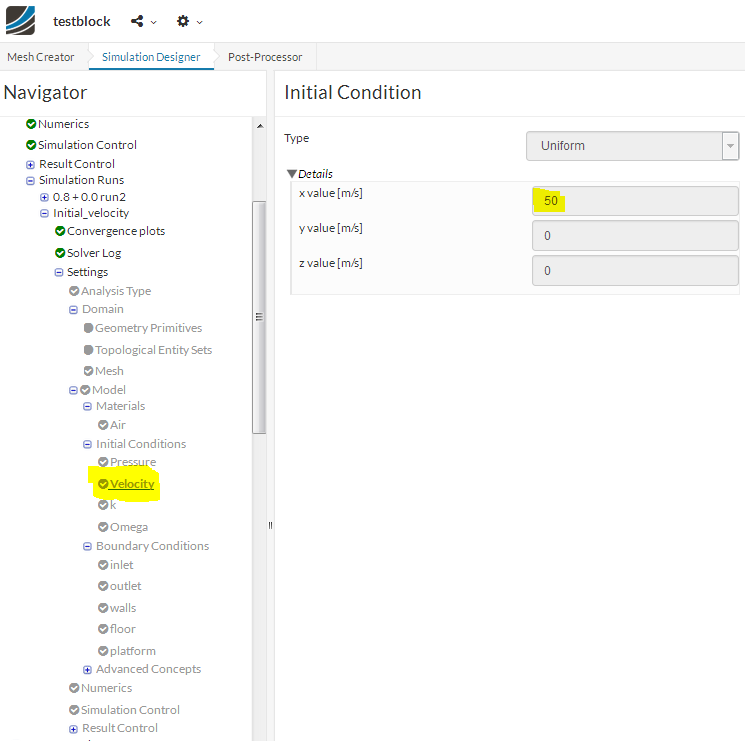The height and width of the screenshot is (741, 745).
Task: Click the SimScale logo icon
Action: pyautogui.click(x=21, y=20)
